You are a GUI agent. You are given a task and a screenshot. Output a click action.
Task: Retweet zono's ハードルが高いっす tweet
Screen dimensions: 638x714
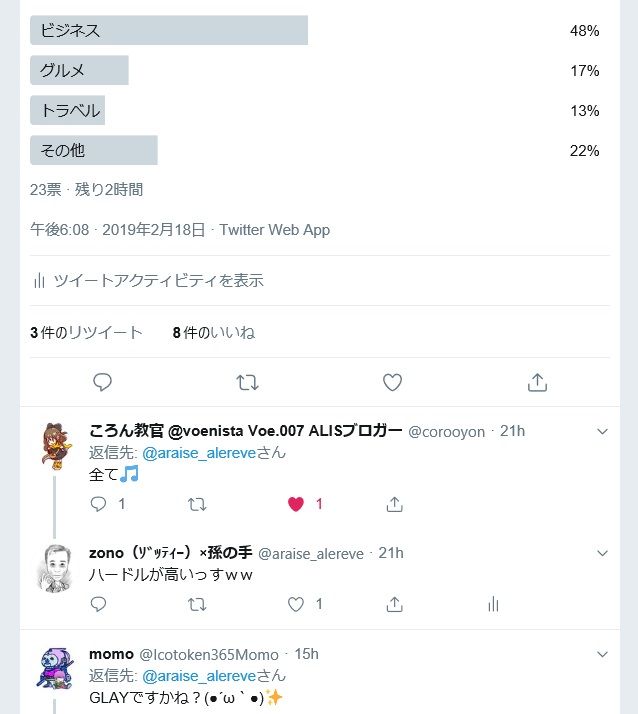[x=197, y=604]
